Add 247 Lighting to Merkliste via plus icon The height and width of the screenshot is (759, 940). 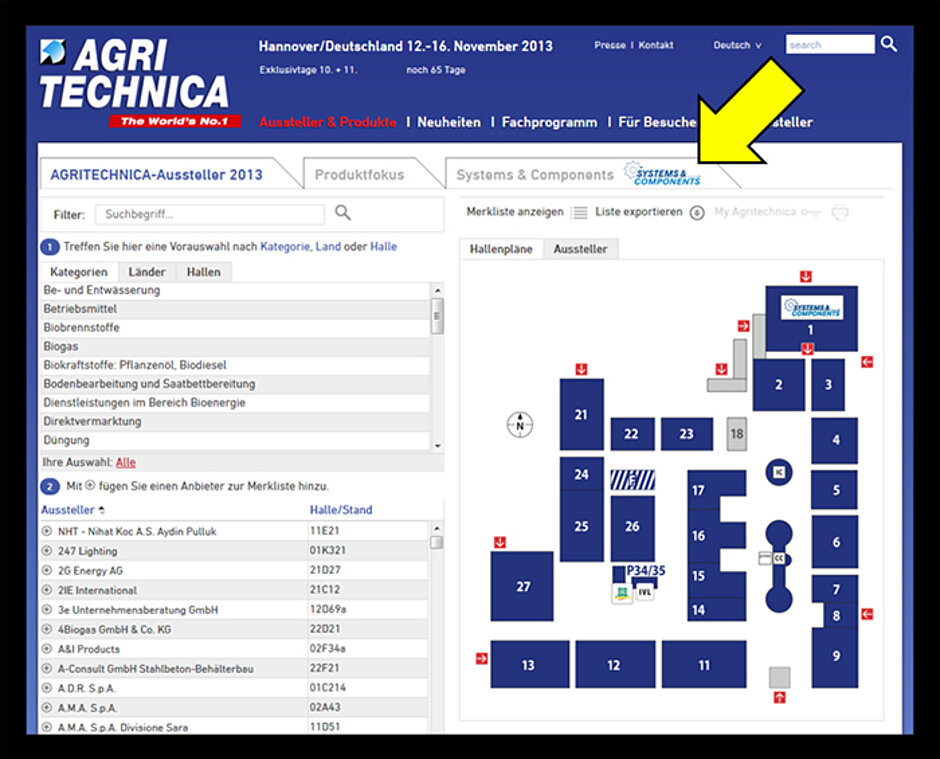(x=46, y=551)
